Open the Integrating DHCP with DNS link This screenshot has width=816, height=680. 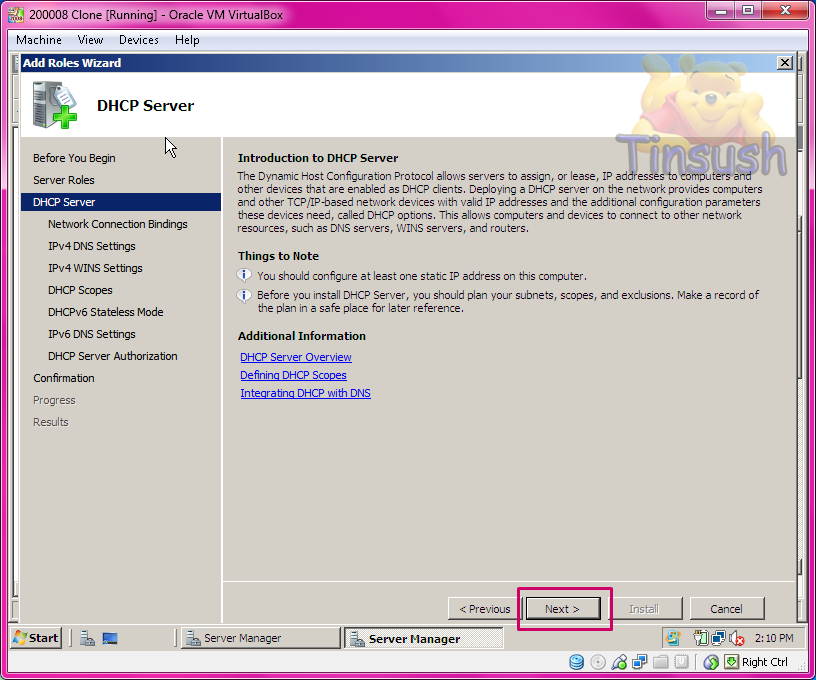305,393
